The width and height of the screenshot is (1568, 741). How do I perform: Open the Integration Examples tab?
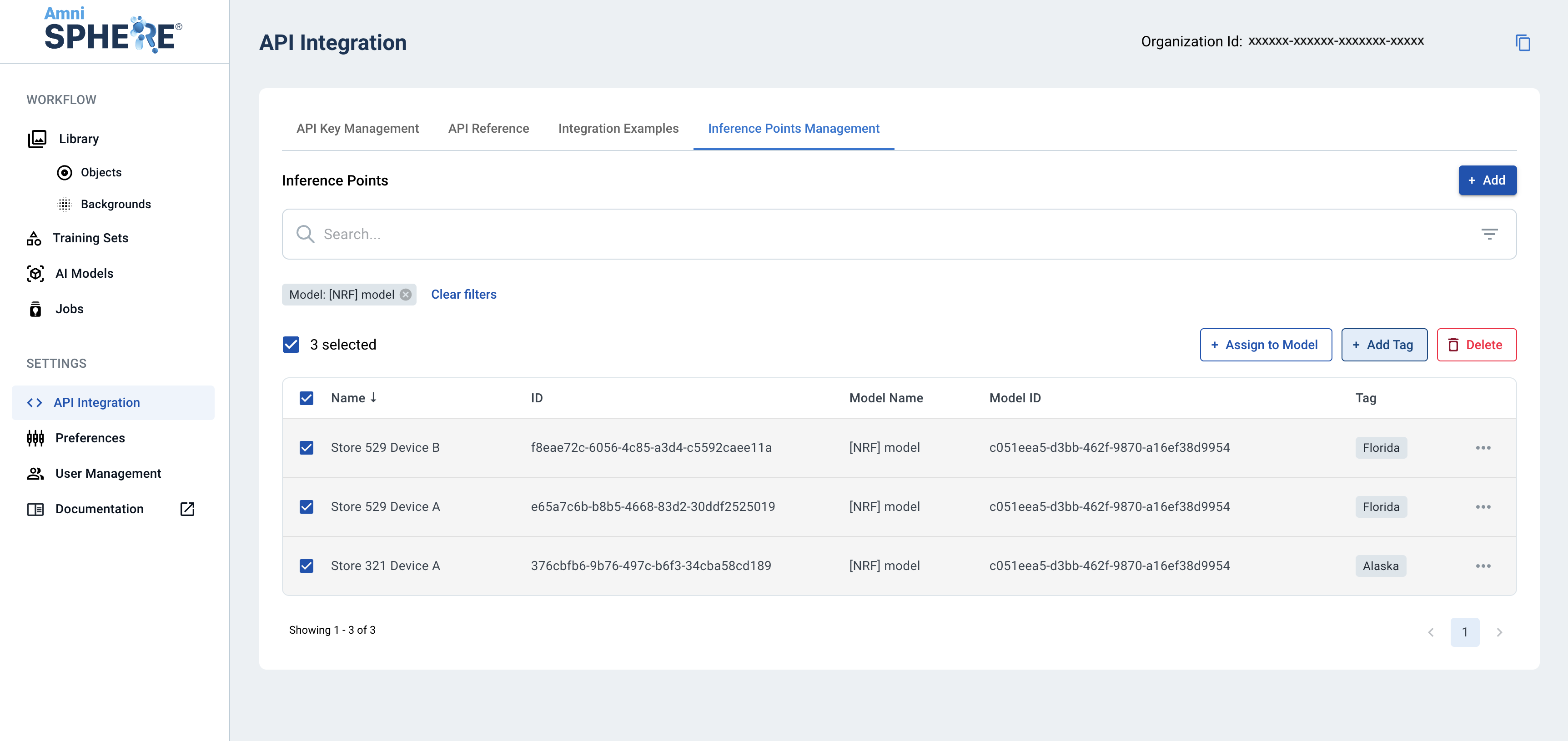618,128
